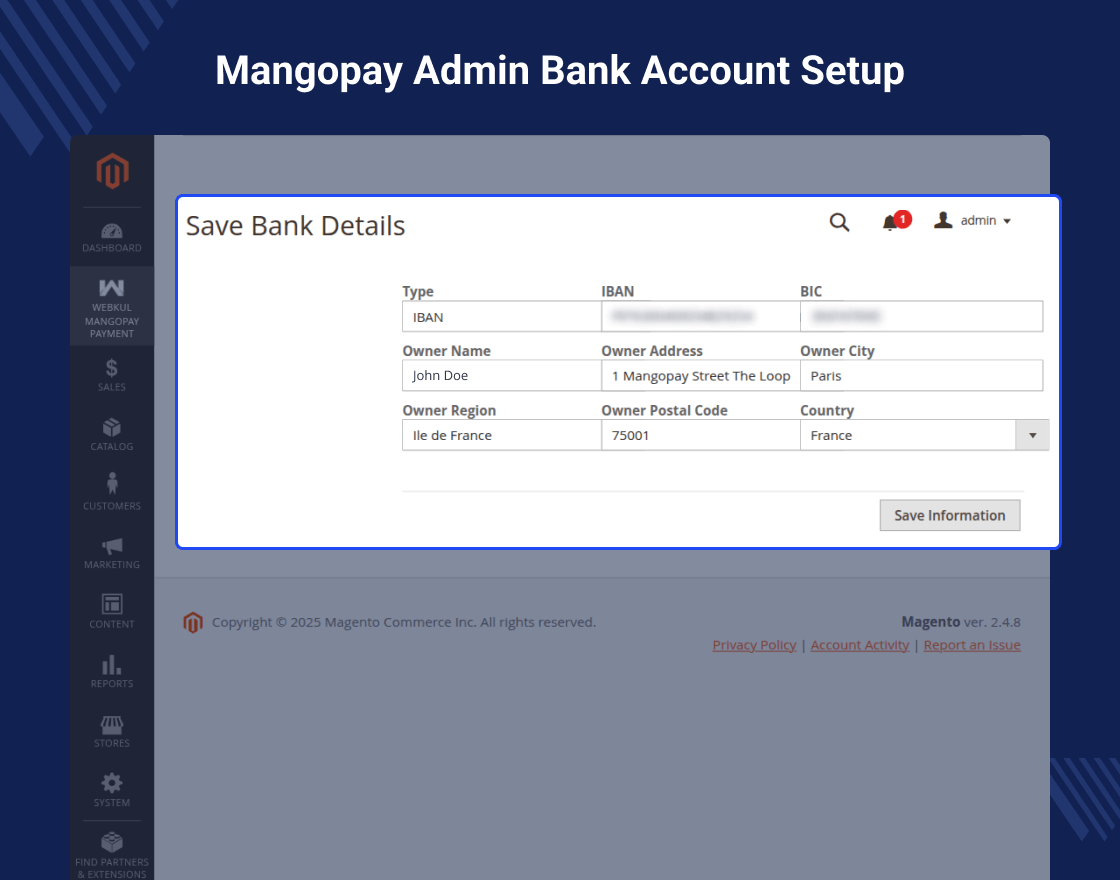This screenshot has width=1120, height=880.
Task: Open the System gear menu
Action: click(x=112, y=789)
